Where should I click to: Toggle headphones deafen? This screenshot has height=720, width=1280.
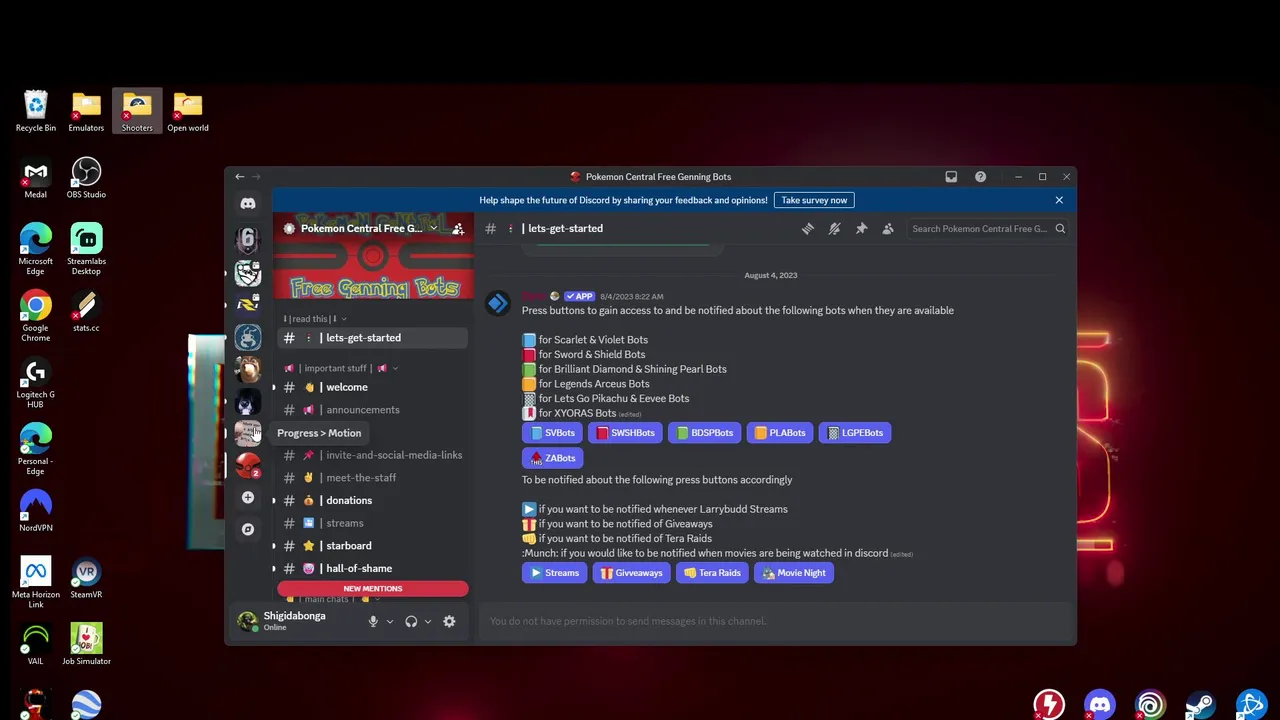pos(411,621)
